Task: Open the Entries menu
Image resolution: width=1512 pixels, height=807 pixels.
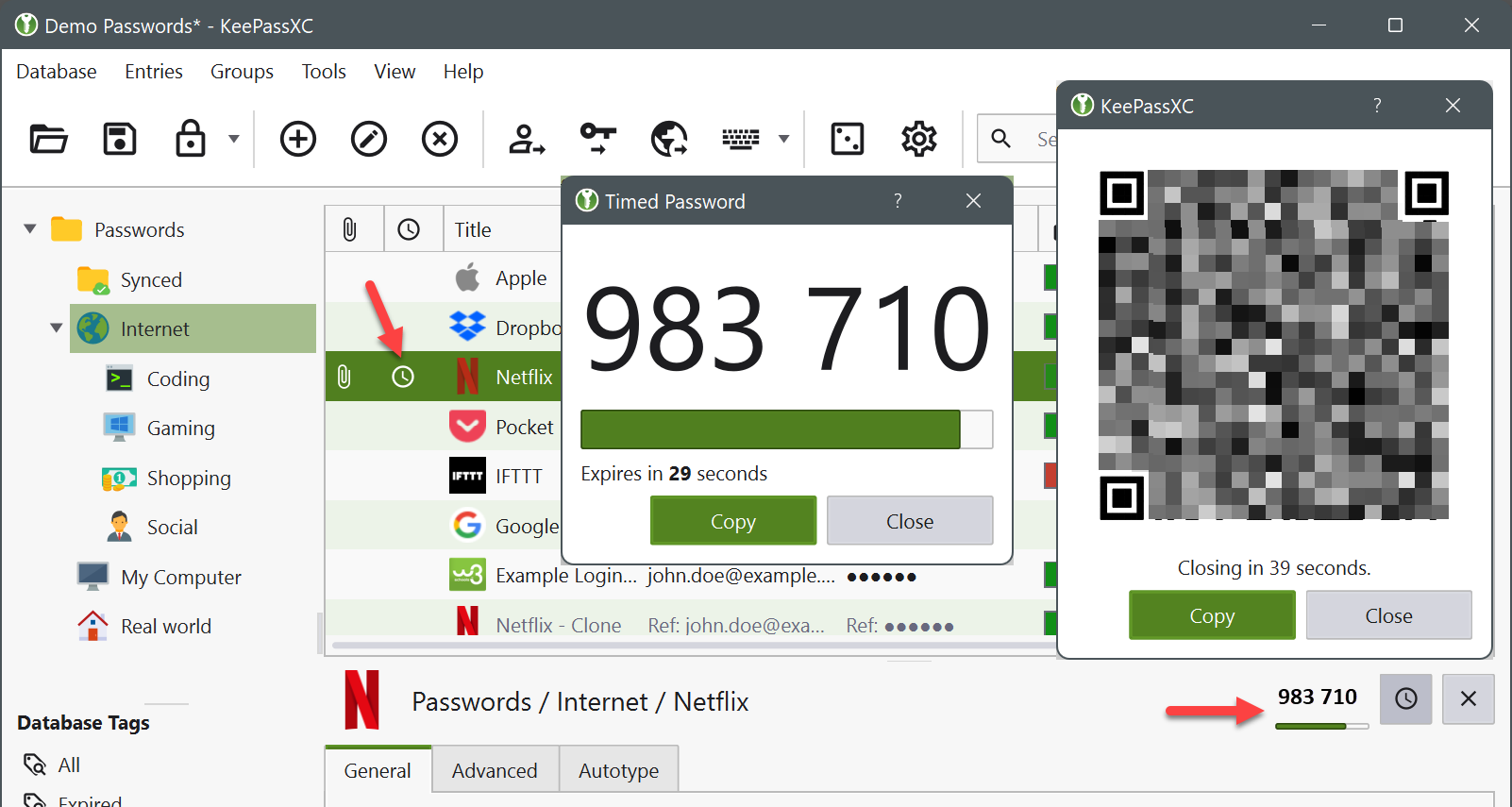Action: point(154,72)
